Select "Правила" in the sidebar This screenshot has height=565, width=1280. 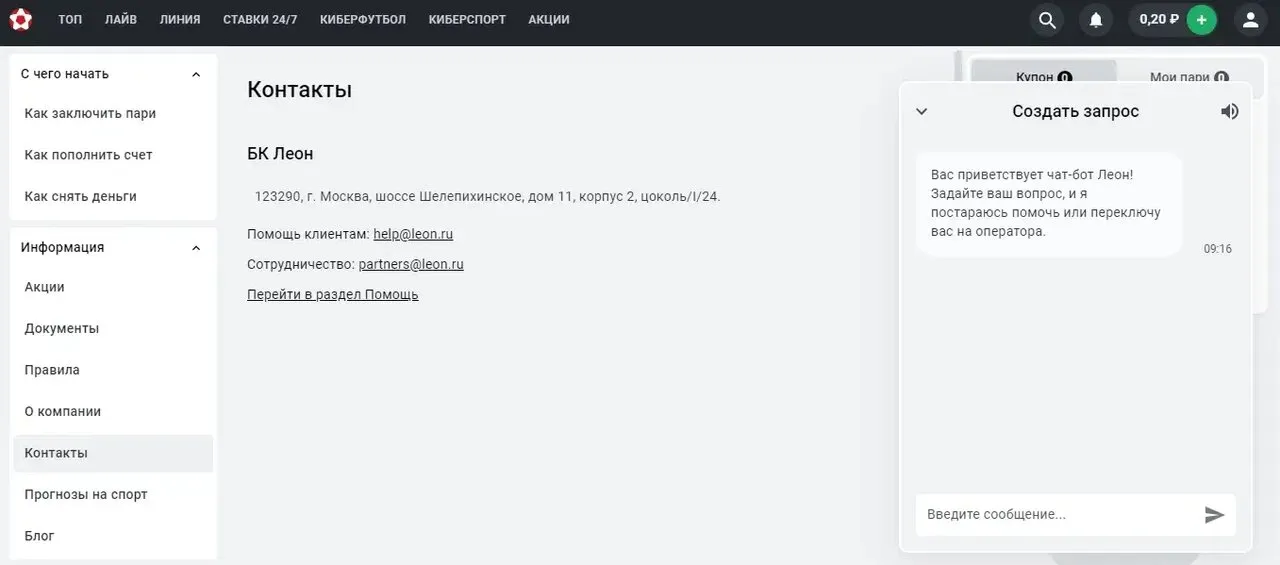(x=52, y=370)
